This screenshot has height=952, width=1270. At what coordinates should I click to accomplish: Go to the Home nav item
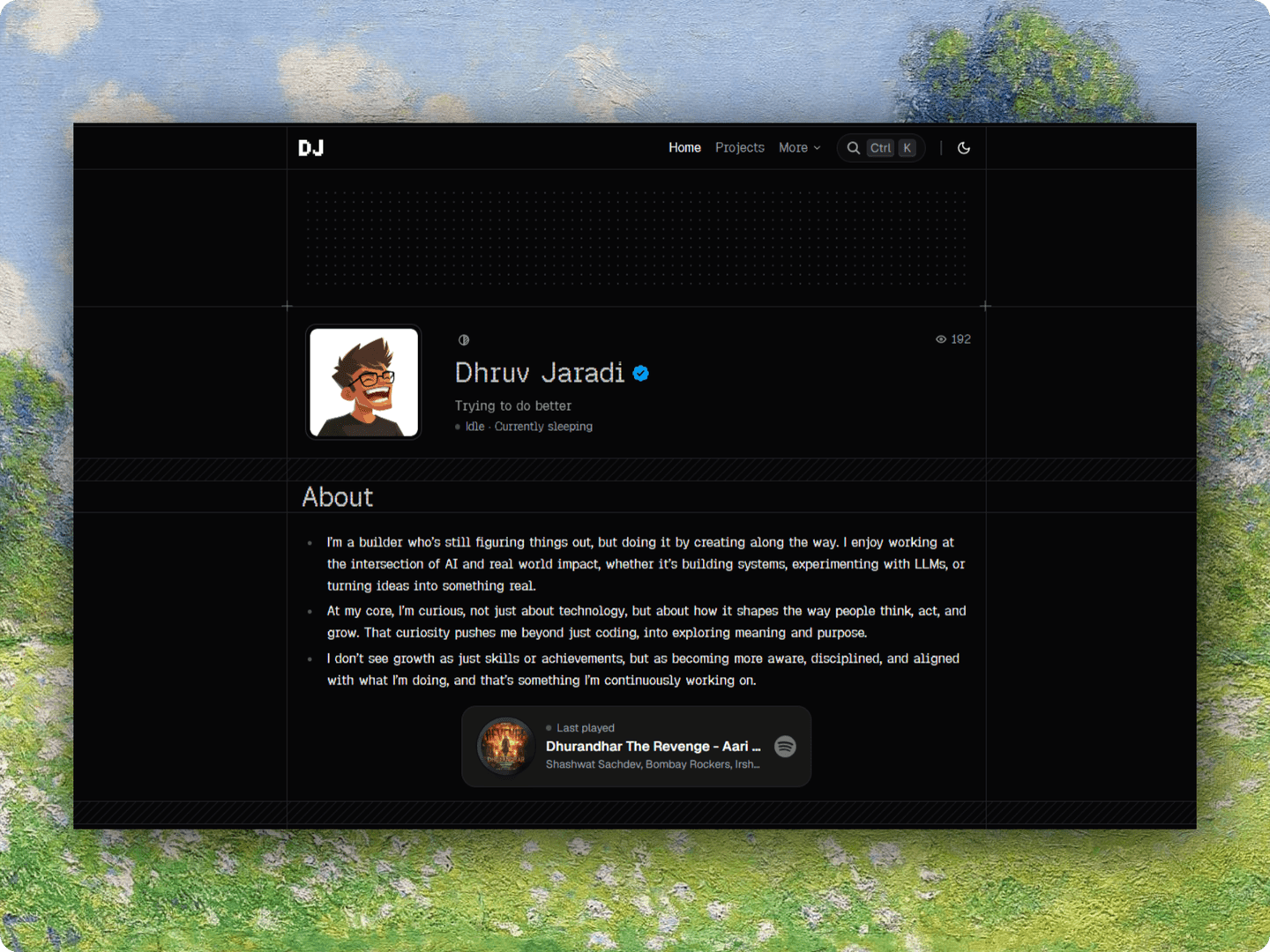pos(684,148)
